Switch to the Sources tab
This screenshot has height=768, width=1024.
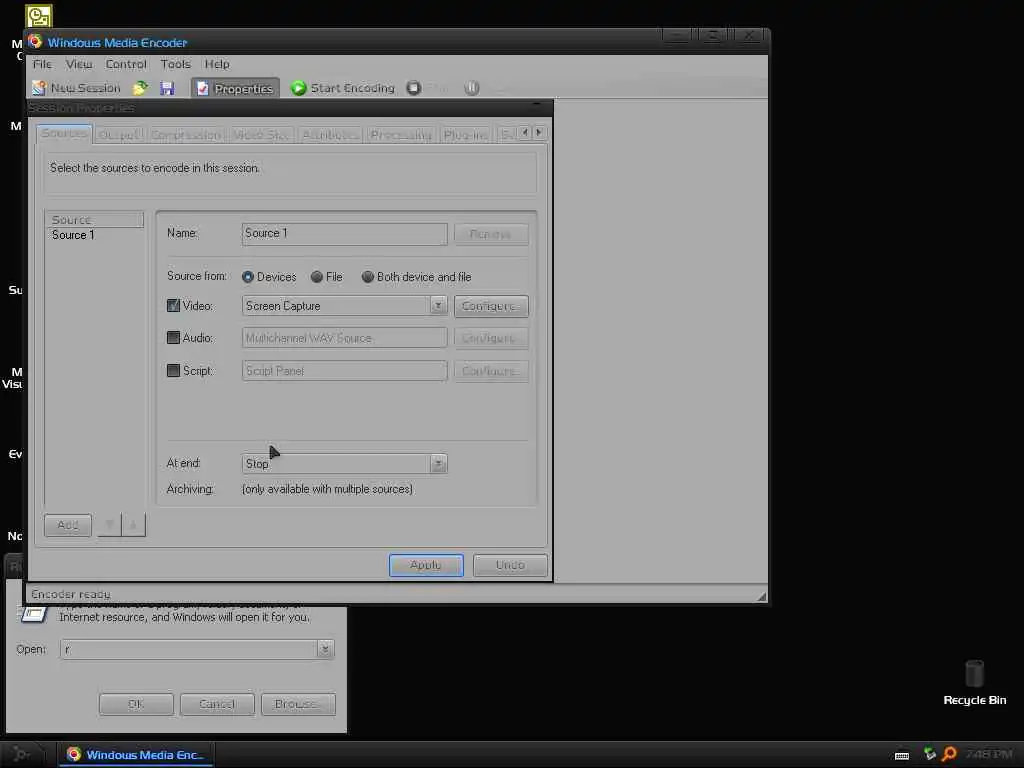point(64,133)
